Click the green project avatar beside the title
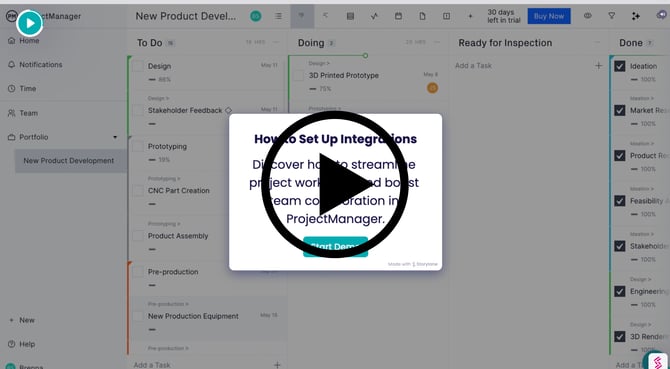 tap(256, 16)
